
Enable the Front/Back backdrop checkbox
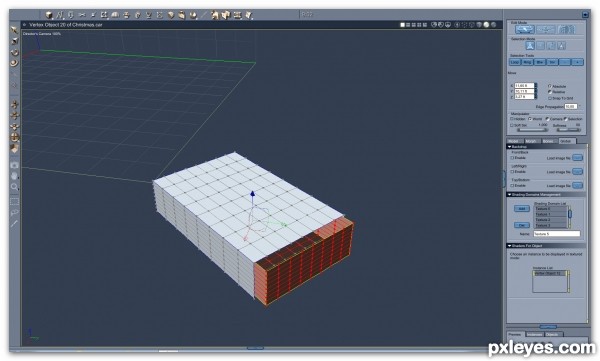click(512, 158)
